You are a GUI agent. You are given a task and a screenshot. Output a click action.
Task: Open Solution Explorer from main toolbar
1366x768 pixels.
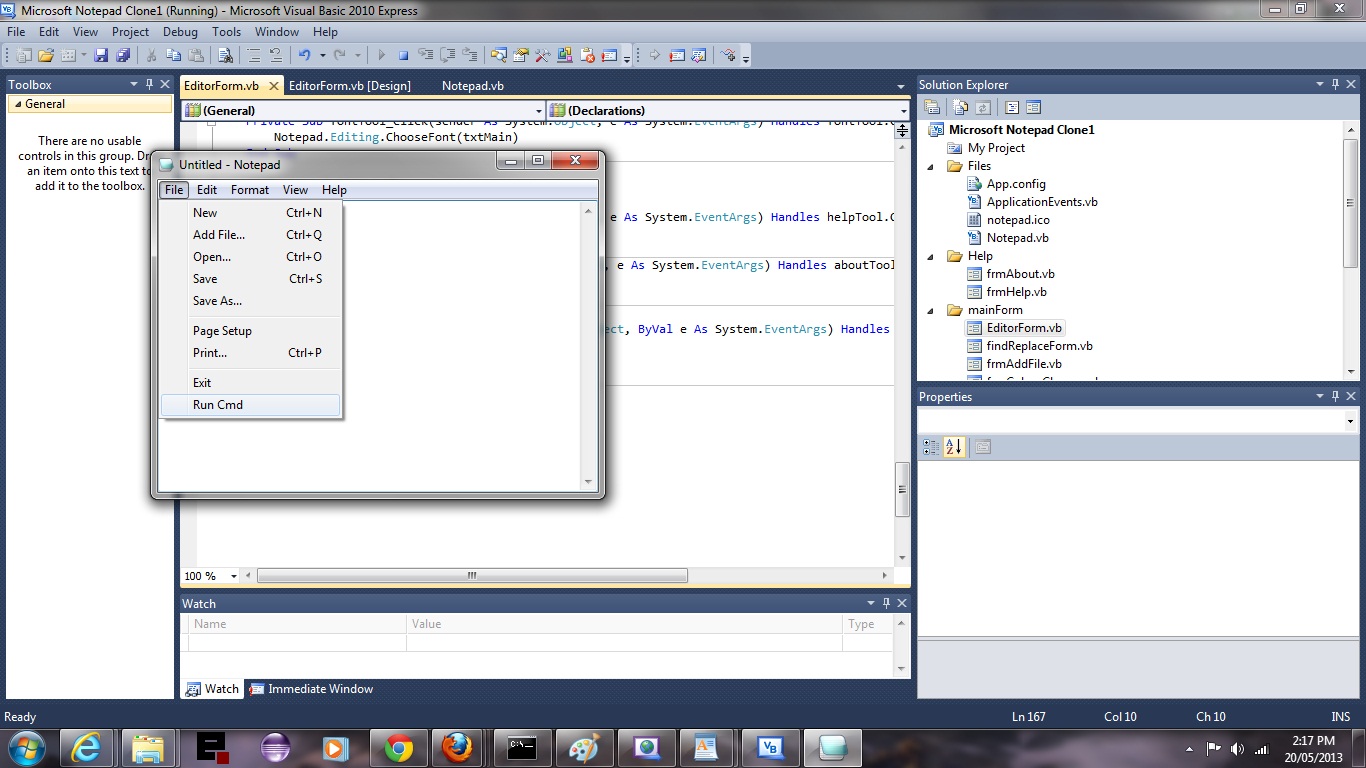[498, 55]
